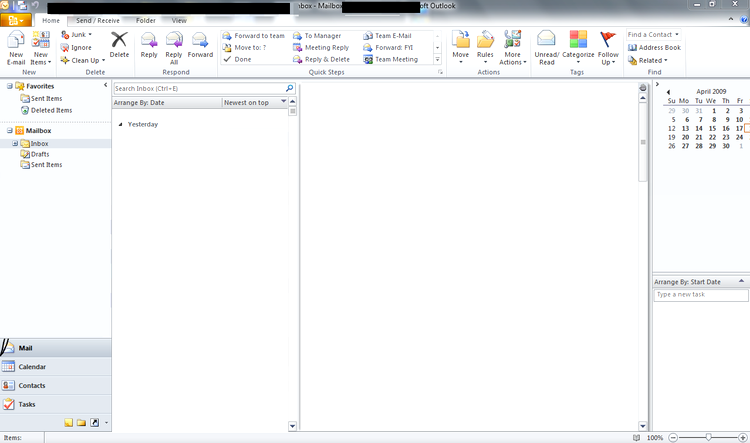Create a New E-mail message

click(16, 48)
